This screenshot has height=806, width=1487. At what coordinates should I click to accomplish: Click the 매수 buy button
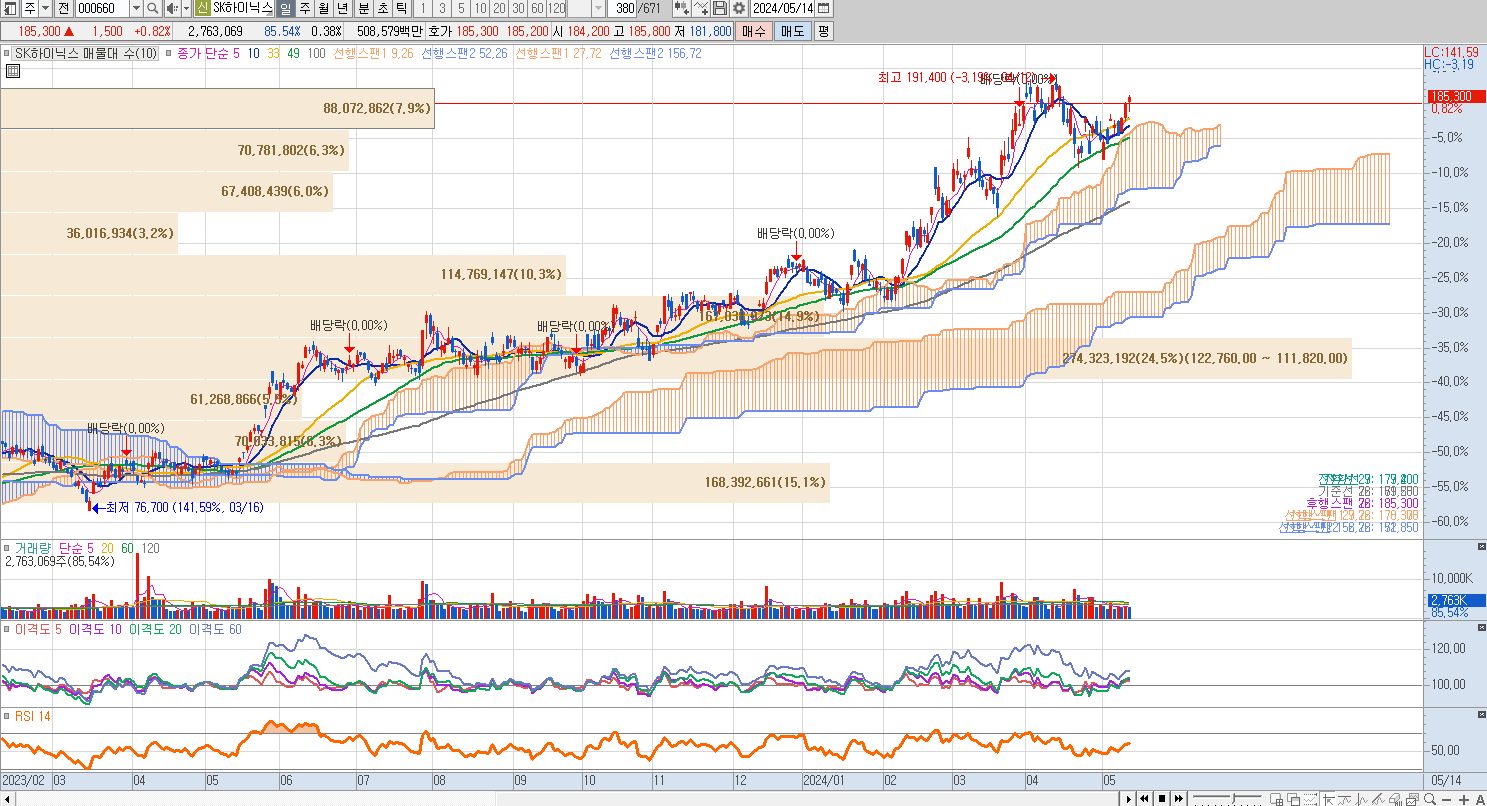pyautogui.click(x=751, y=31)
